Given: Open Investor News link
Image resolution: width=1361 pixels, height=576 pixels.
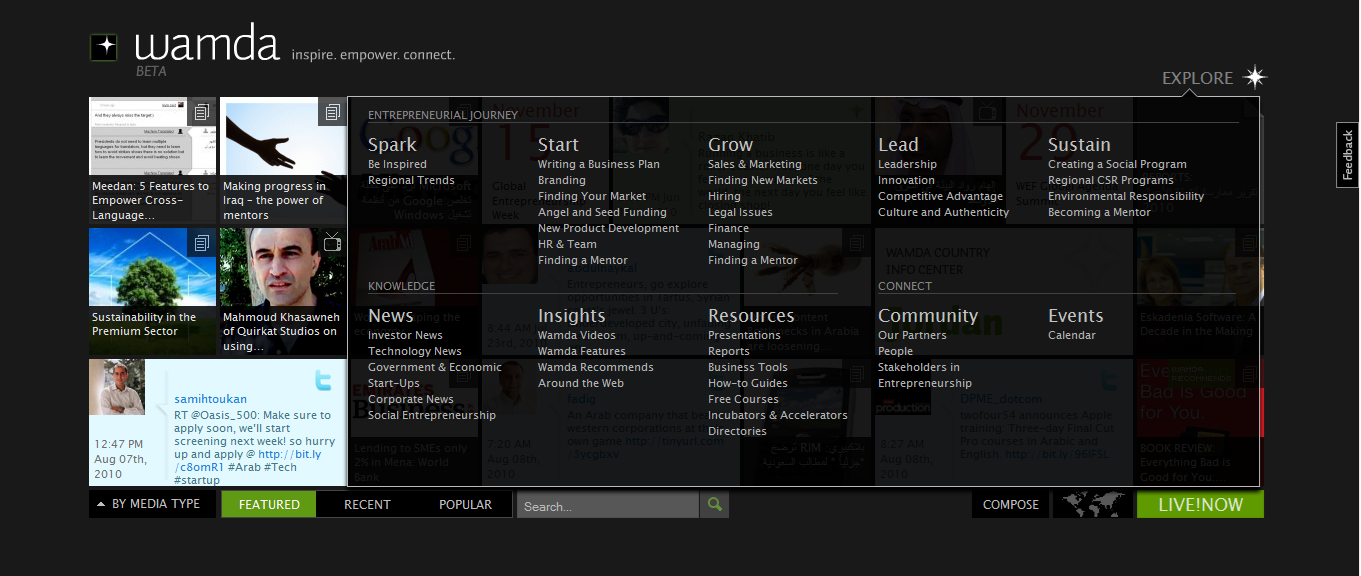Looking at the screenshot, I should pyautogui.click(x=405, y=335).
